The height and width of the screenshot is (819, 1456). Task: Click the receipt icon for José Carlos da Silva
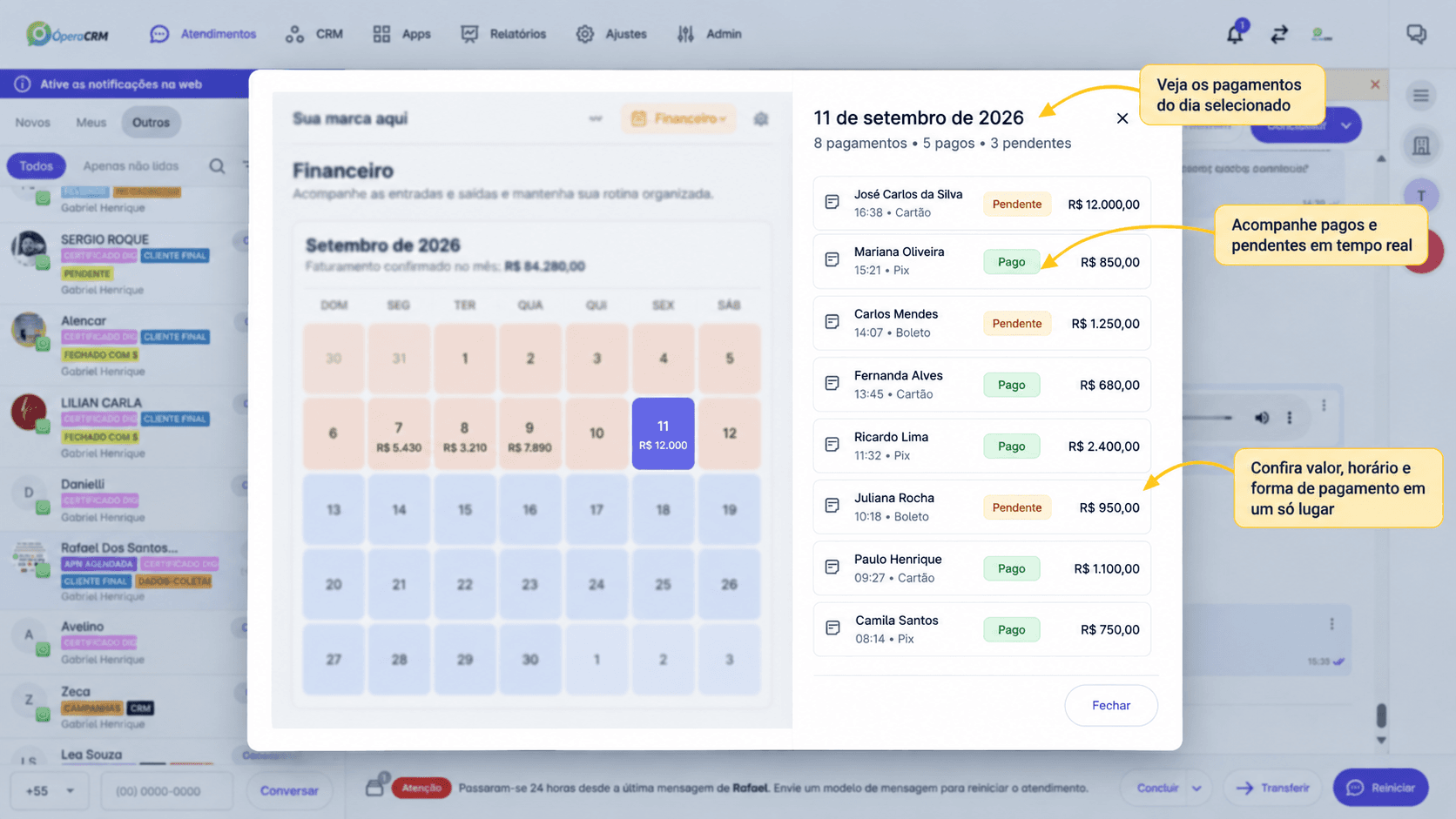[x=832, y=202]
